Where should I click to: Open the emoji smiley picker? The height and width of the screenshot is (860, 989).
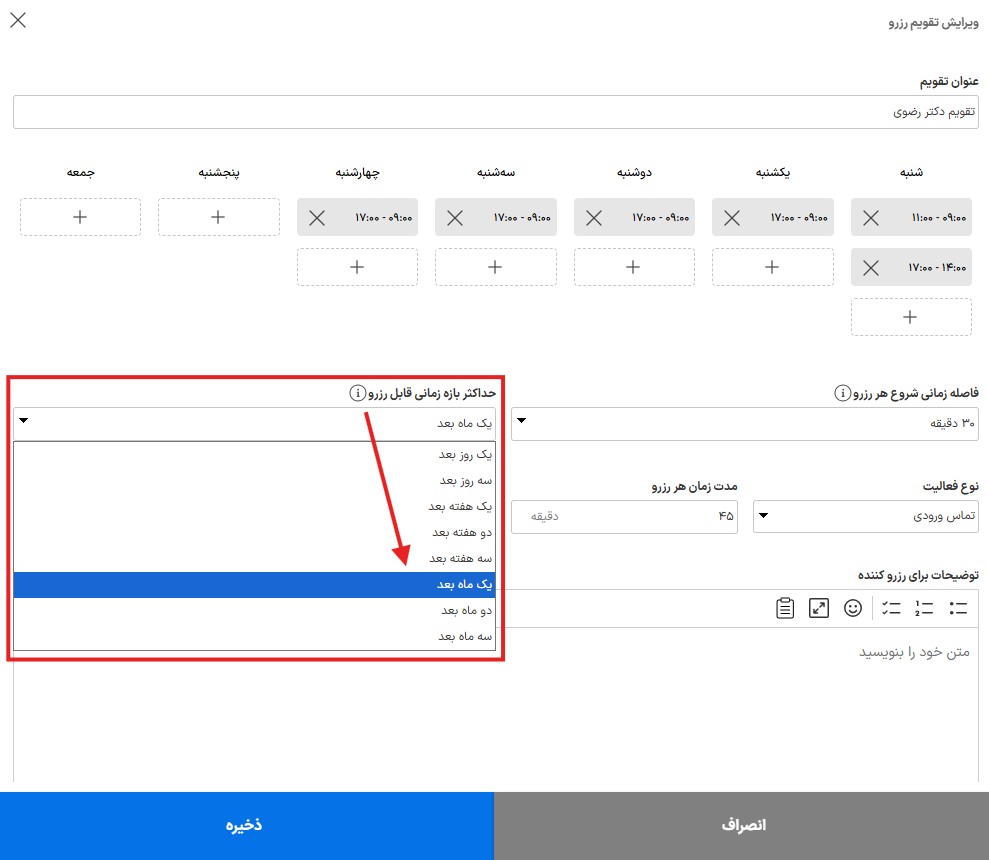(853, 608)
